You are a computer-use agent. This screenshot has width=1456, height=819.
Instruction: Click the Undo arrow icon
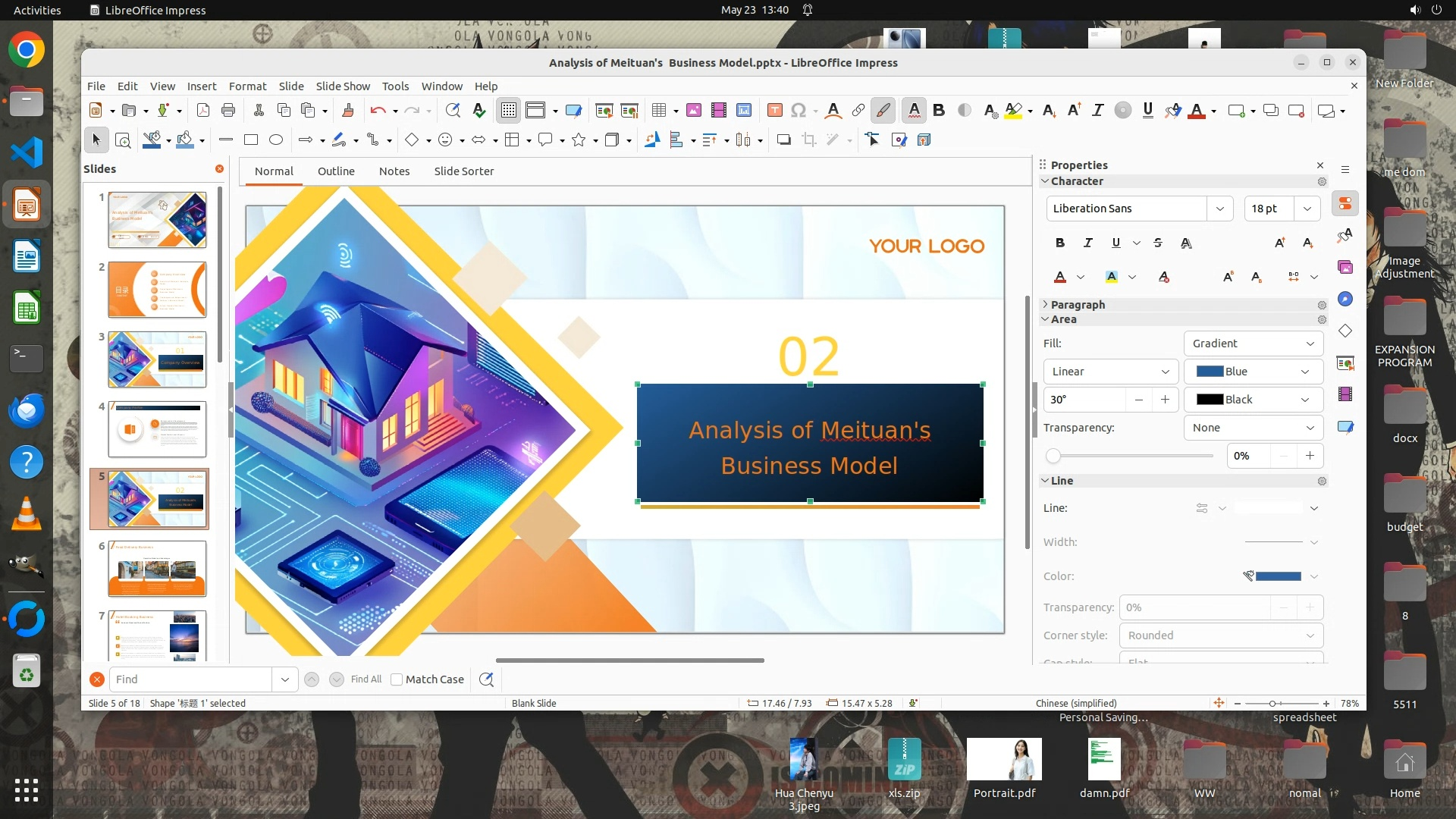tap(377, 111)
